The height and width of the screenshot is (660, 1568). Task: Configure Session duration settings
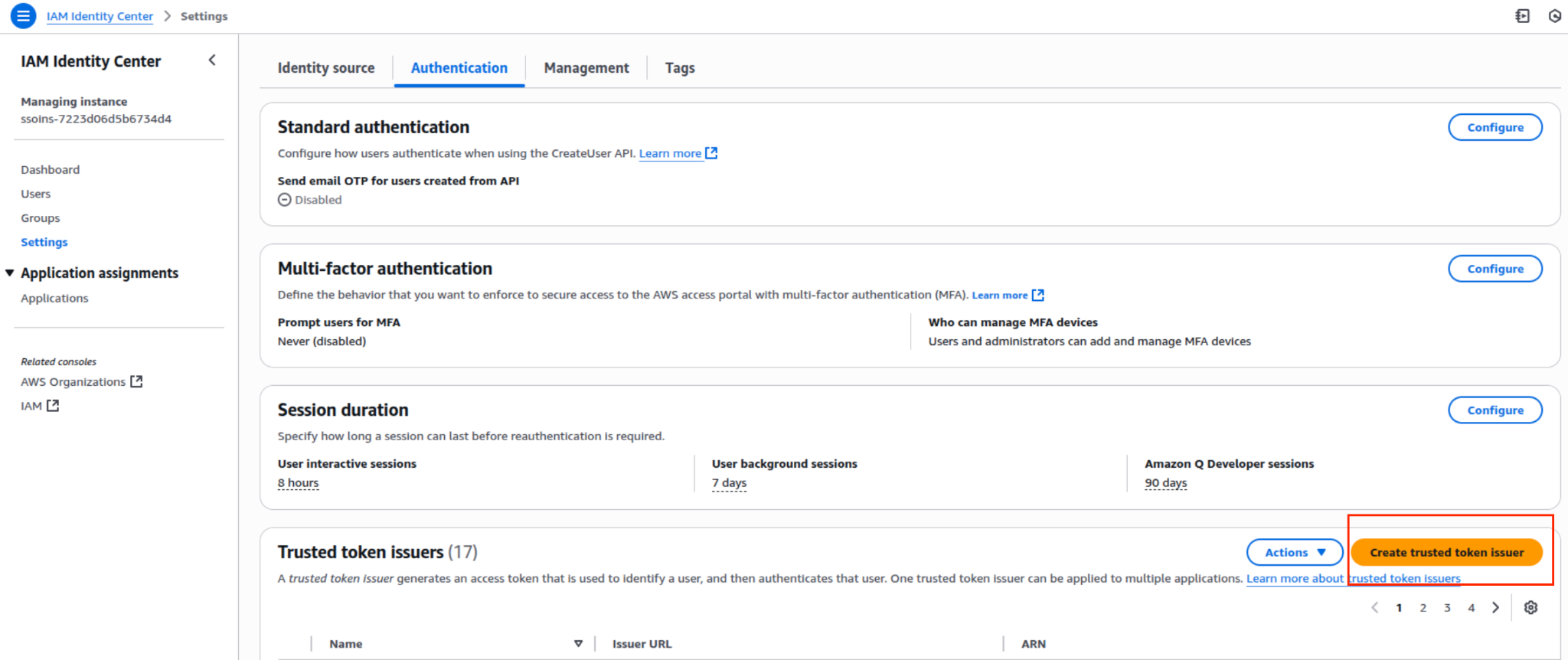1494,410
